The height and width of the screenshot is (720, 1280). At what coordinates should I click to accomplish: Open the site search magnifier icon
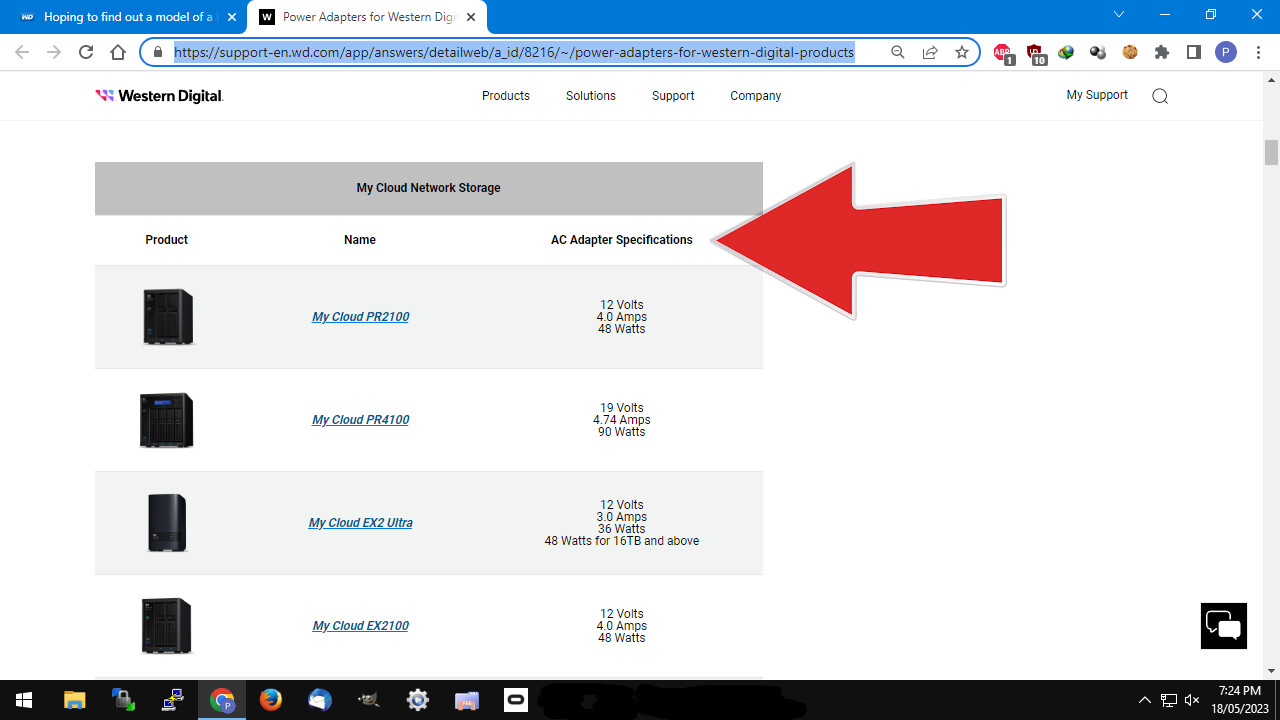pos(1160,96)
